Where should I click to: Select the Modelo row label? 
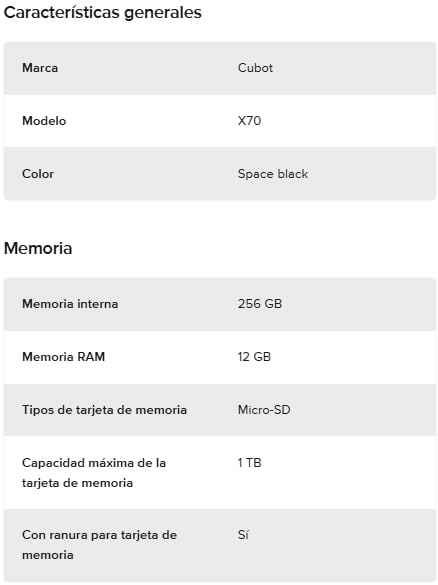(44, 121)
